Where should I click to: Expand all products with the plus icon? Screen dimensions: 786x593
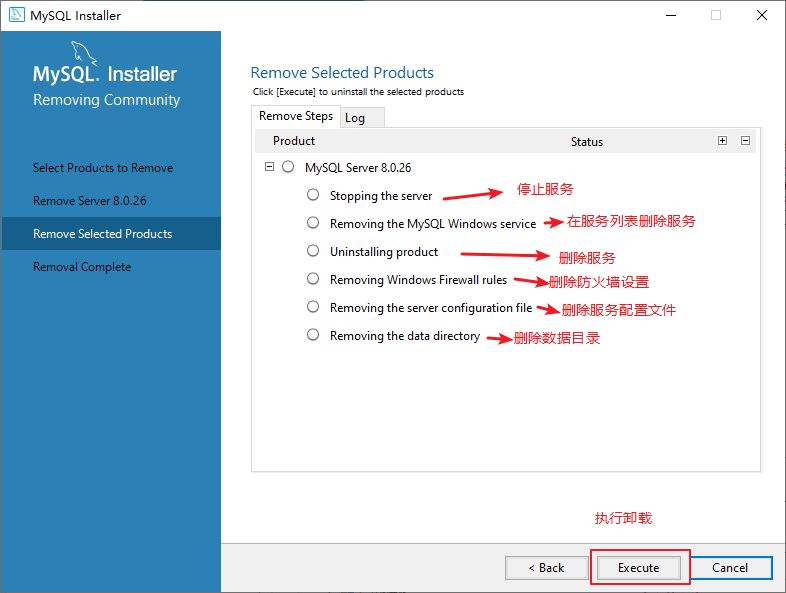(x=722, y=140)
